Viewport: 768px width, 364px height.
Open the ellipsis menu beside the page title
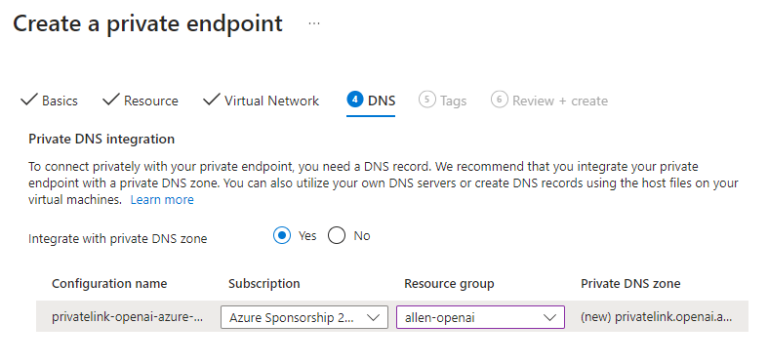(x=314, y=23)
